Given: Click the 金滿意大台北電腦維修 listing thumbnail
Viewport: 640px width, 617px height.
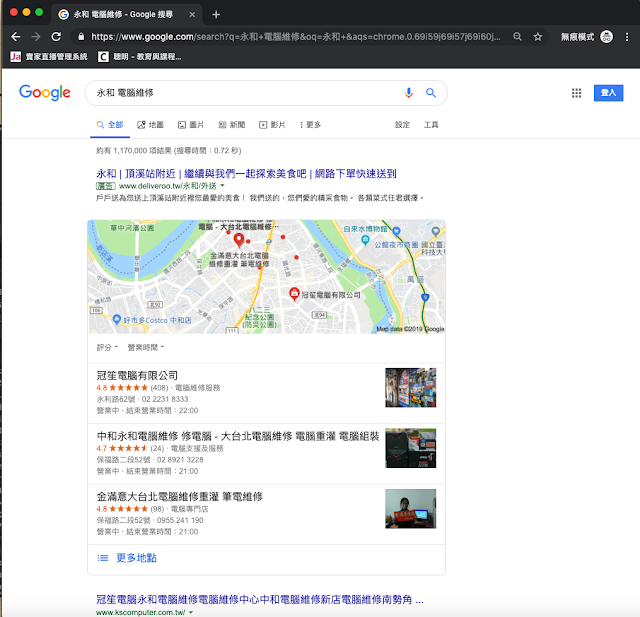Looking at the screenshot, I should click(411, 508).
